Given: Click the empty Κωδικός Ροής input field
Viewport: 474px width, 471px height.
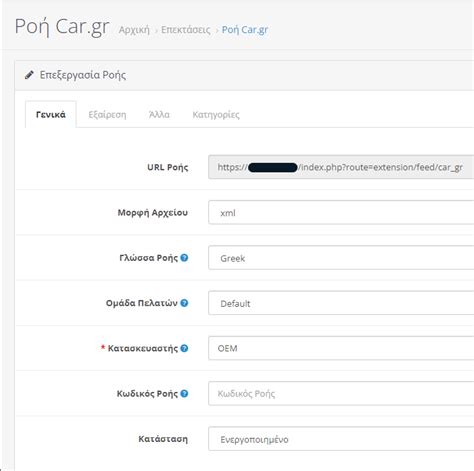Looking at the screenshot, I should pyautogui.click(x=341, y=394).
